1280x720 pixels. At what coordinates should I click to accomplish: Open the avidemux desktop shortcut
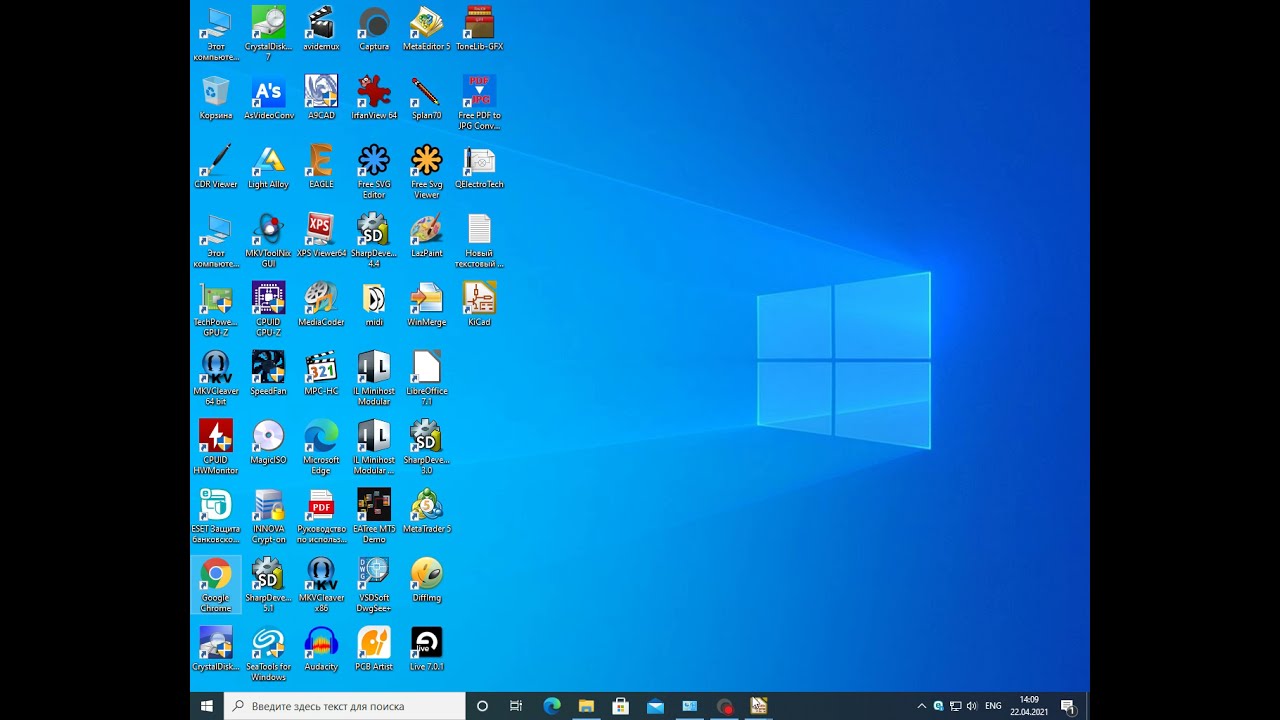pos(321,29)
